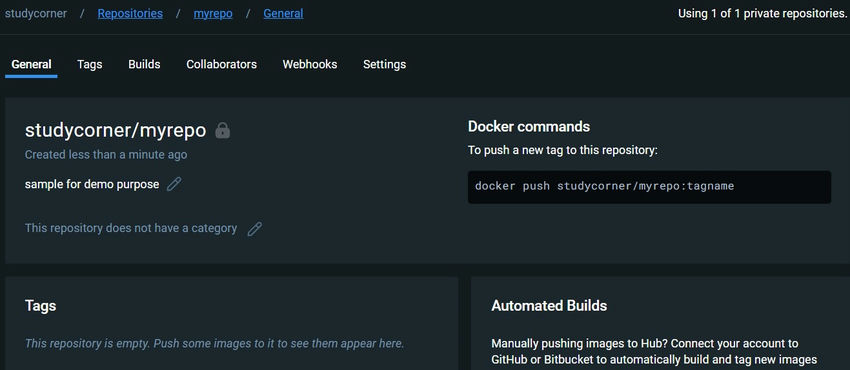Follow the Repositories breadcrumb link
Viewport: 850px width, 370px height.
coord(130,14)
